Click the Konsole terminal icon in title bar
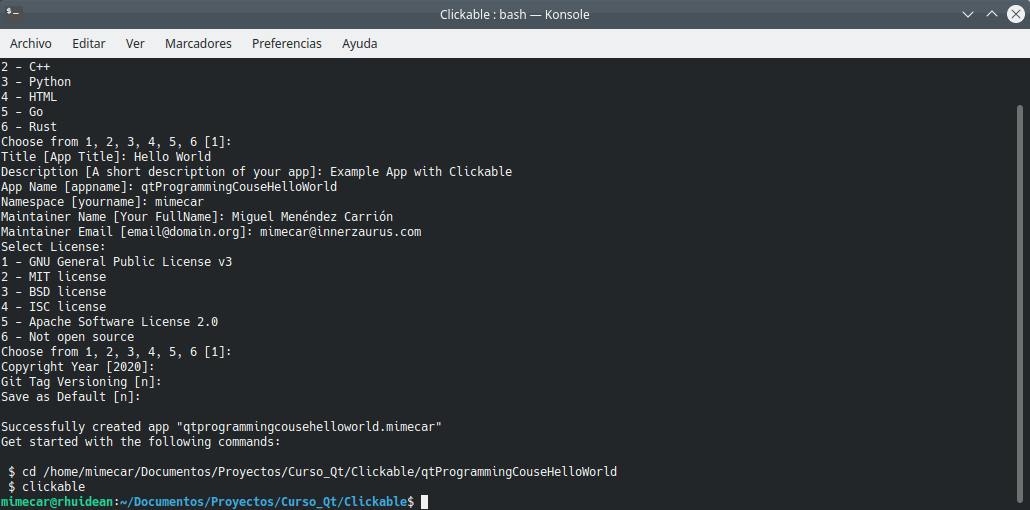 (13, 13)
